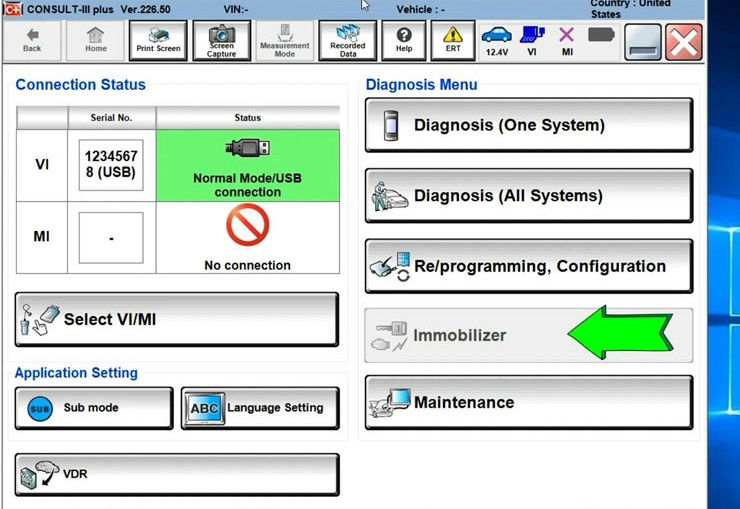Click the Normal Mode/USB connection status text
The width and height of the screenshot is (740, 509).
pyautogui.click(x=248, y=185)
